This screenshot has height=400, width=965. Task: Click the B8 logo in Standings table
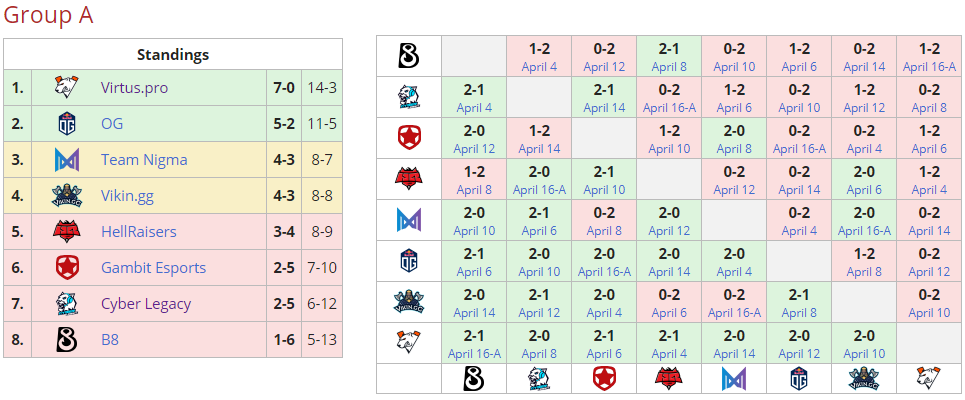pos(66,340)
